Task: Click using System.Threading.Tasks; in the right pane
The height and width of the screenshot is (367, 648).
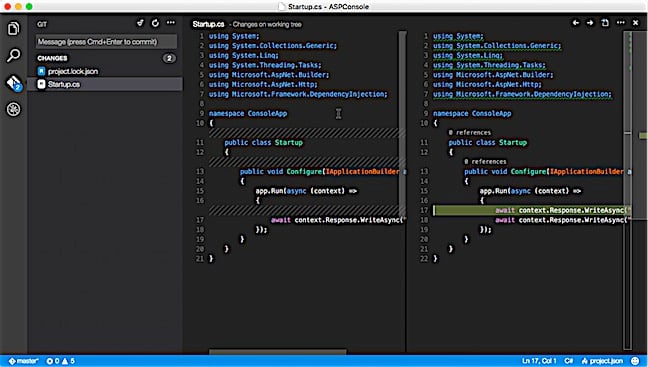Action: point(489,65)
